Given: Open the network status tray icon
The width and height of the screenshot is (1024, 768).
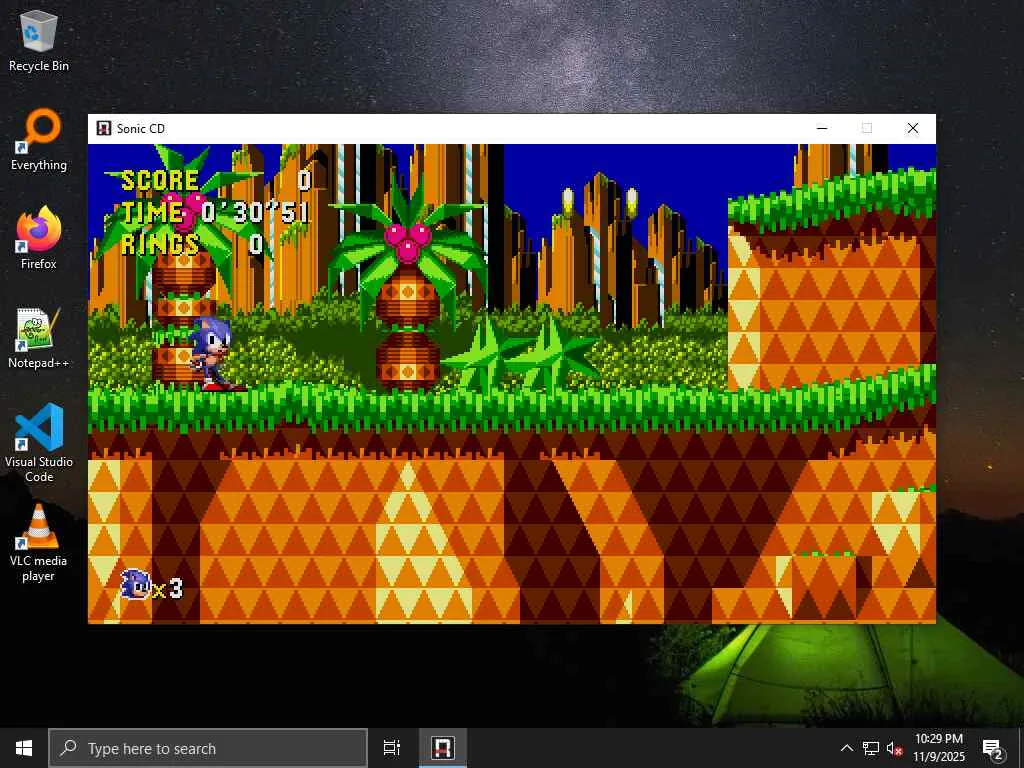Looking at the screenshot, I should 871,748.
